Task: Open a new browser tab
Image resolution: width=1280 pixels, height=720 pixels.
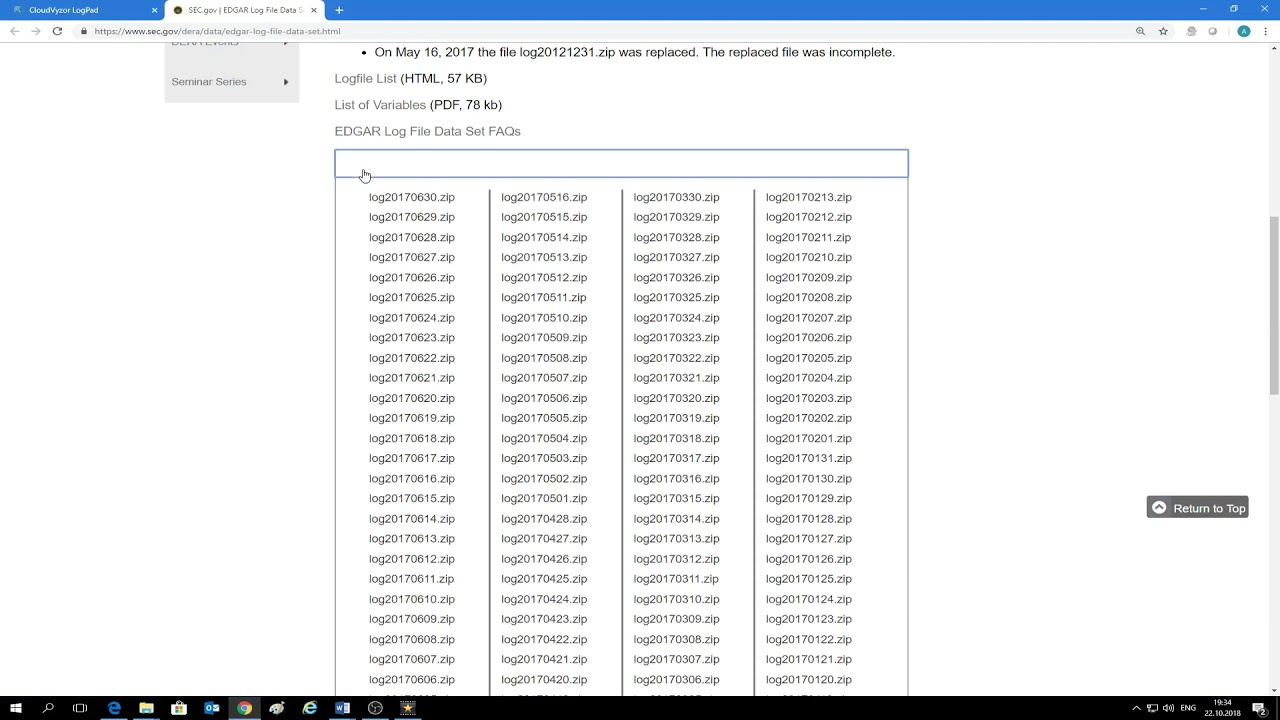Action: pyautogui.click(x=339, y=10)
